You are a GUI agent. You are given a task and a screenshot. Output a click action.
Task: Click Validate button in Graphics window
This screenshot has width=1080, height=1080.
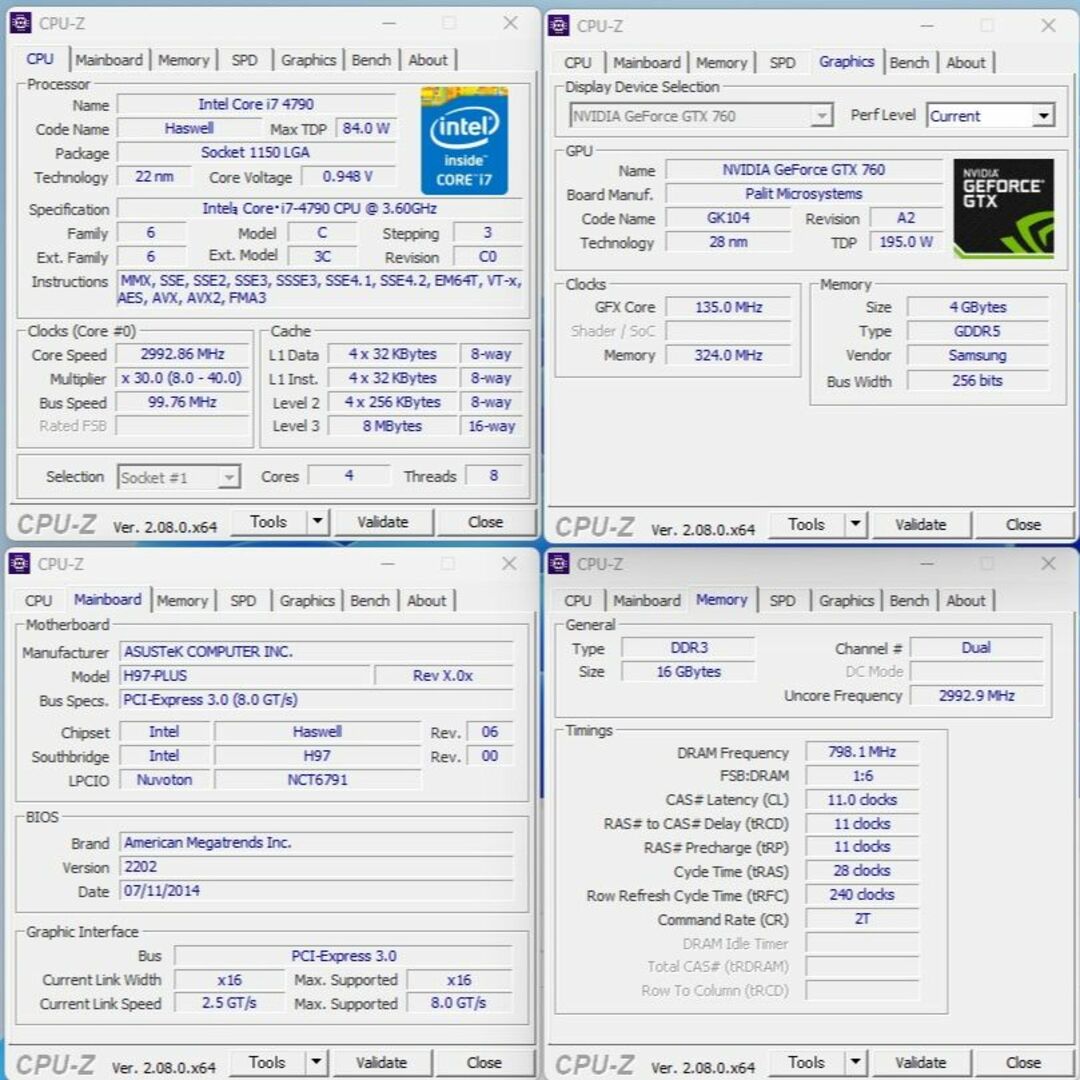point(921,524)
